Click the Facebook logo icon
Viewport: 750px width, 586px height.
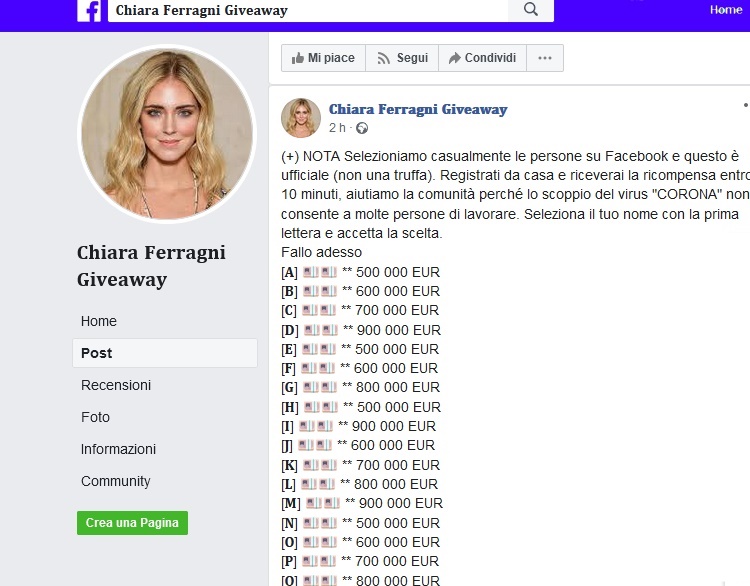tap(89, 11)
